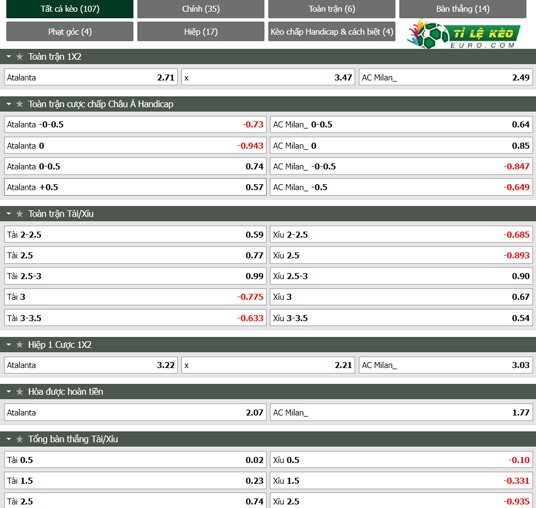This screenshot has height=508, width=536.
Task: Pick Xỉu 2.5-3 at 0.90
Action: [401, 276]
